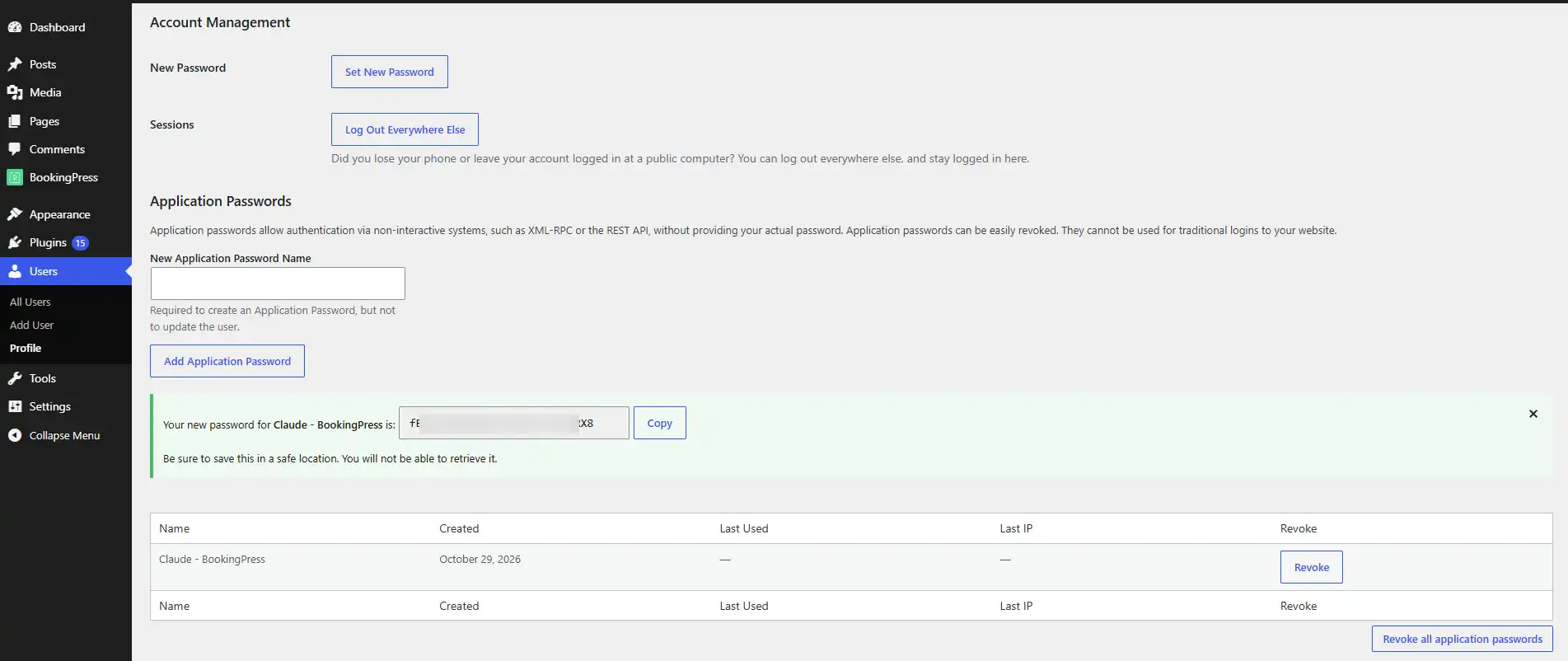The width and height of the screenshot is (1568, 661).
Task: Click the Dashboard gauge icon
Action: click(x=14, y=27)
